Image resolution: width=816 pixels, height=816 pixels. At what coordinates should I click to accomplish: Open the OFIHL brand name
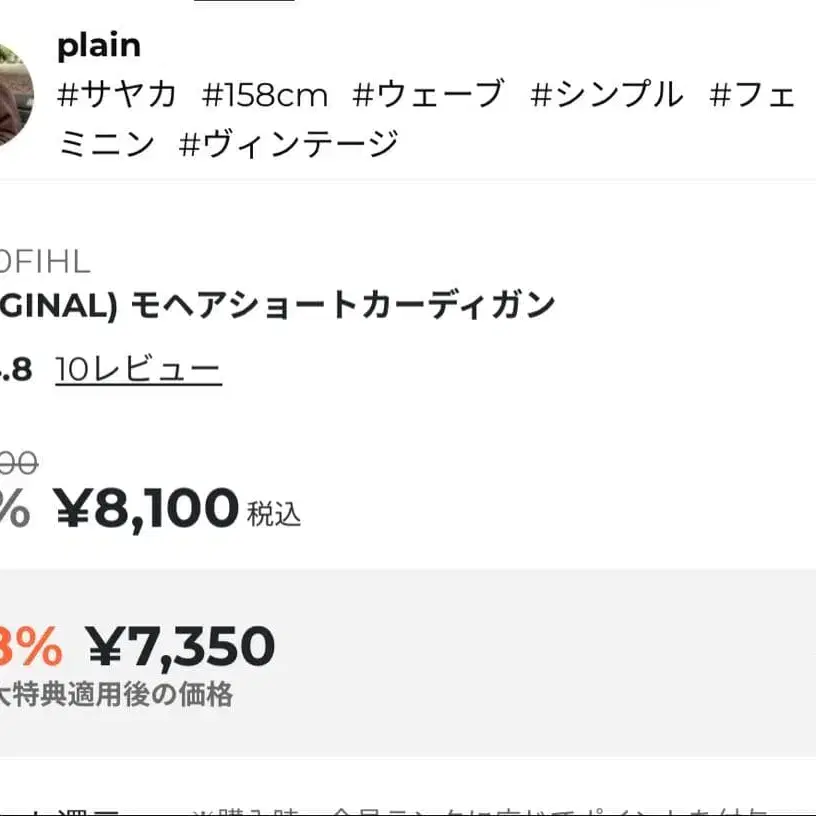(x=45, y=262)
